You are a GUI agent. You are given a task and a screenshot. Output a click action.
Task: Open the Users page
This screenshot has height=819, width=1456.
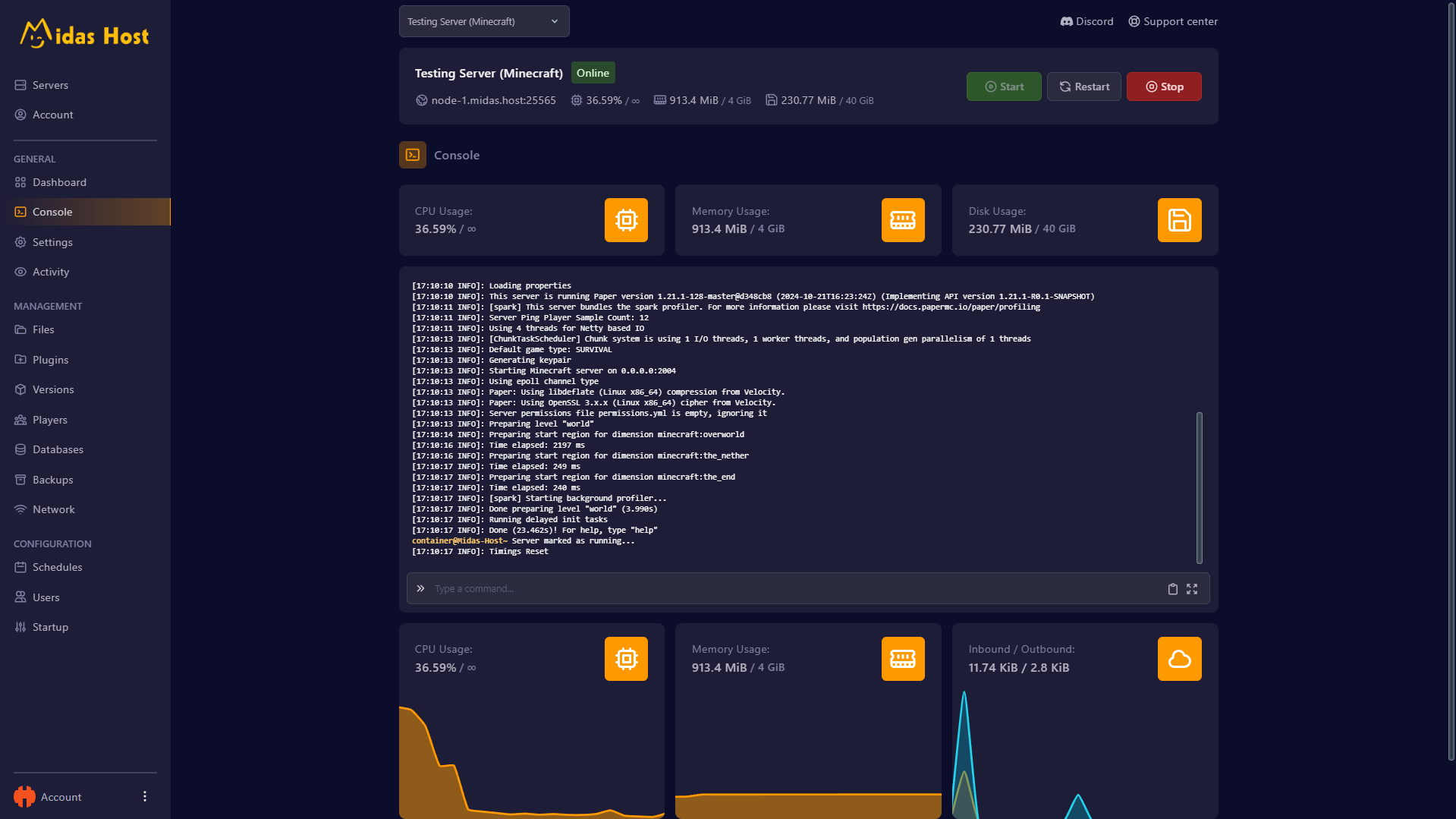[85, 597]
